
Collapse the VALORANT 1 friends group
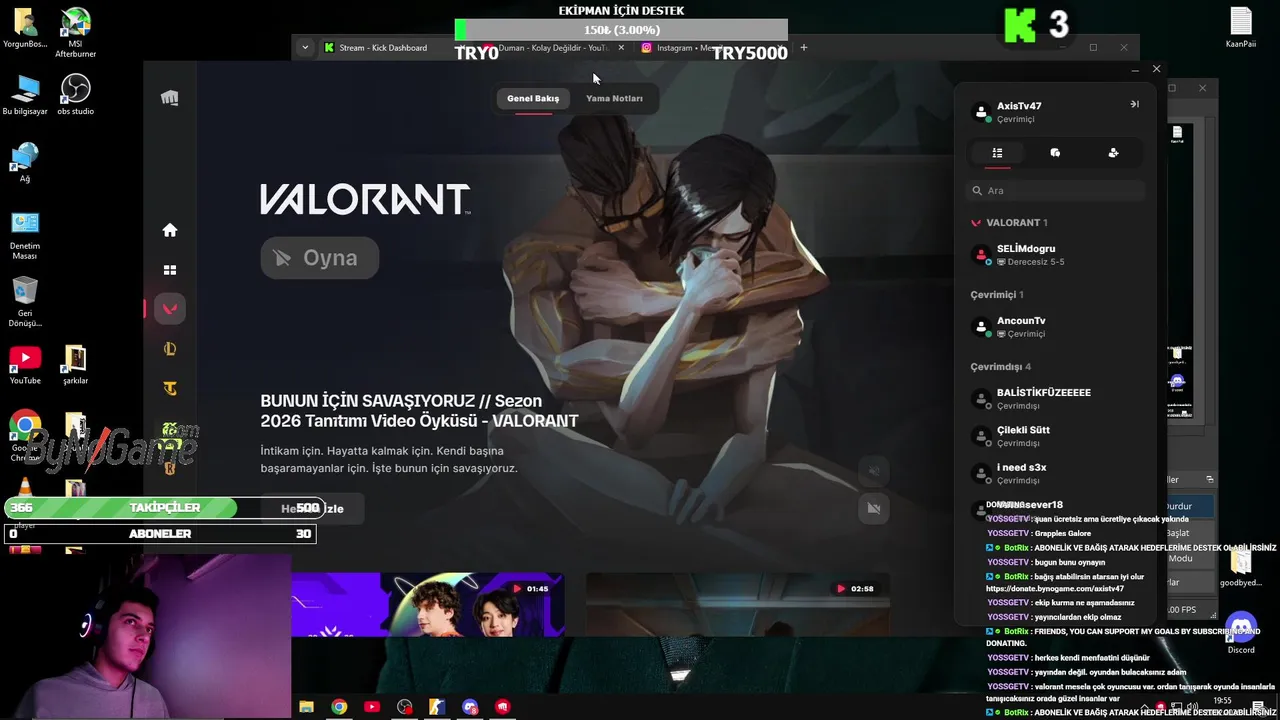[x=1010, y=222]
